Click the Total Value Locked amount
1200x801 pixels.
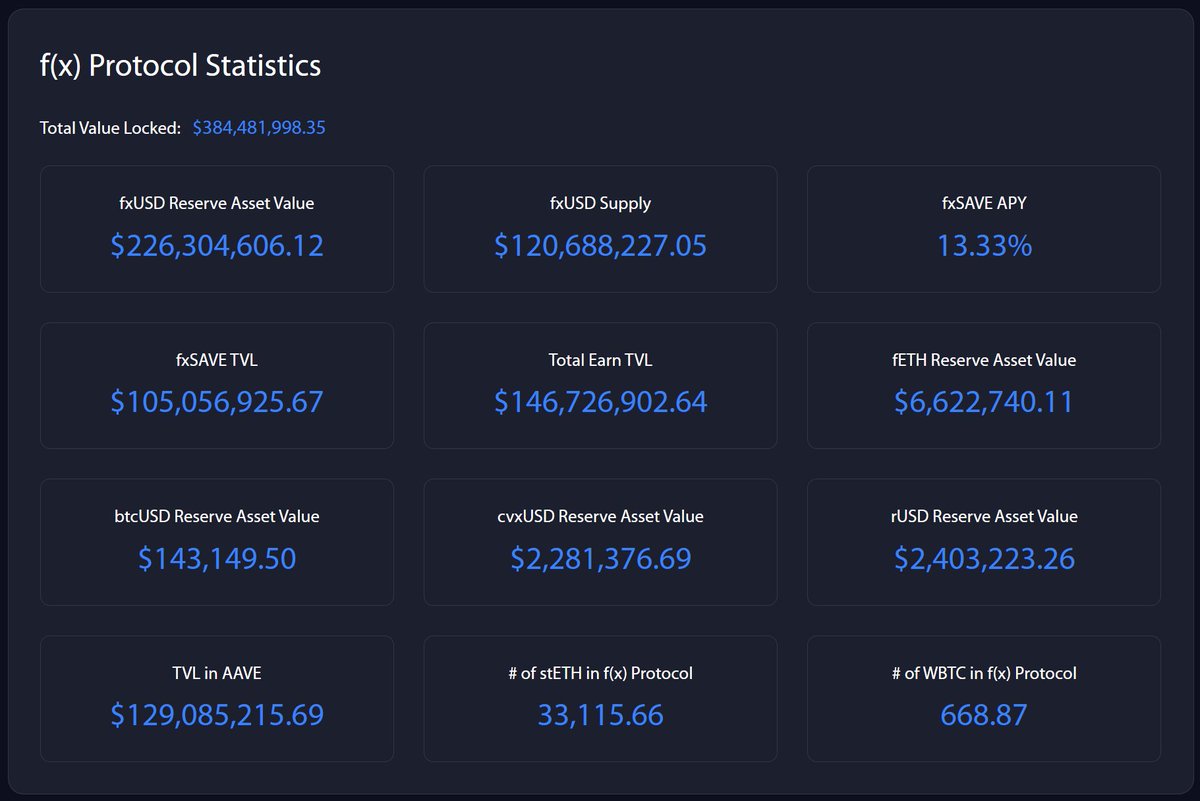pyautogui.click(x=258, y=127)
